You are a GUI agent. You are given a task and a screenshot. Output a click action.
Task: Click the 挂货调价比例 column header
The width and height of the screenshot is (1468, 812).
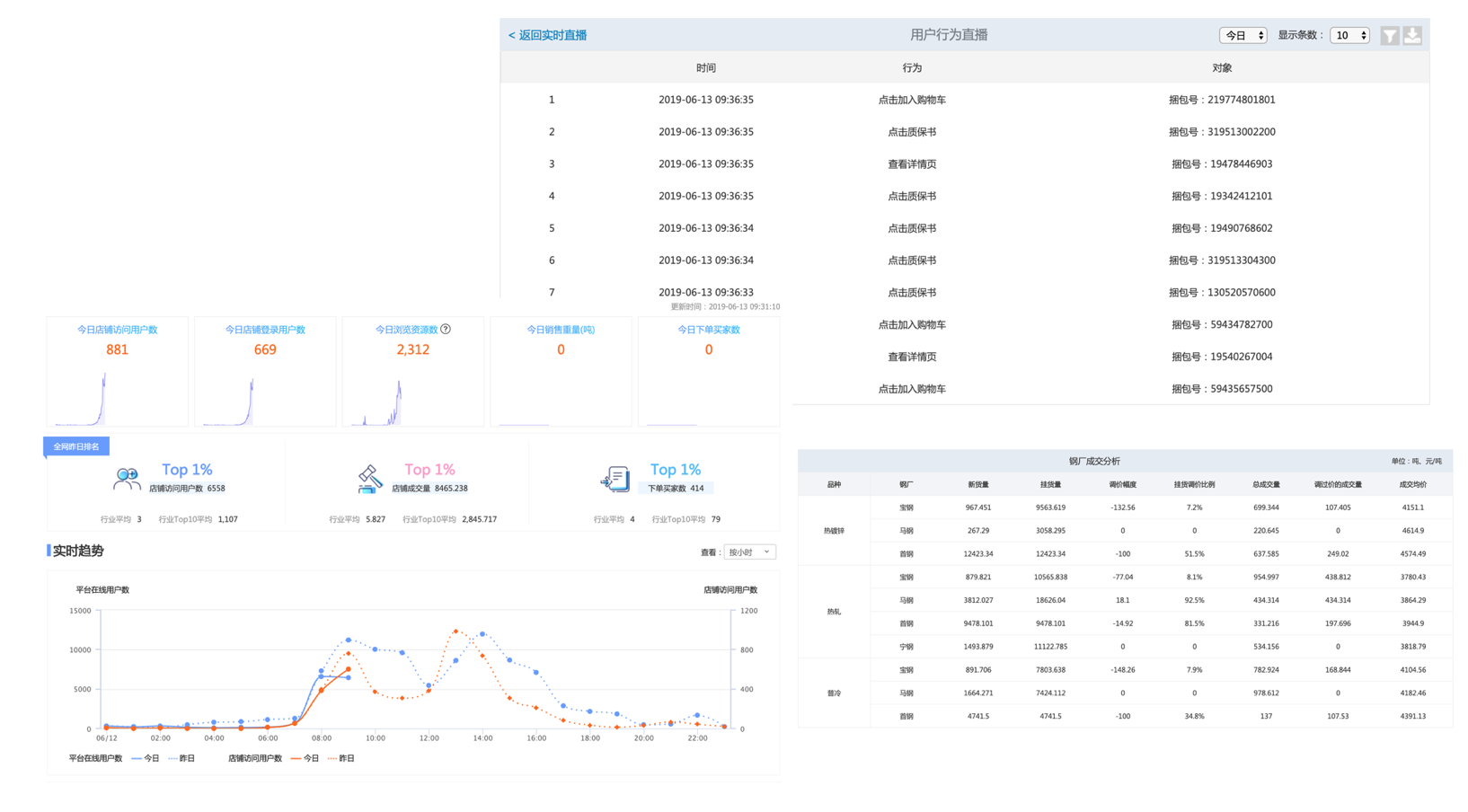[x=1194, y=484]
